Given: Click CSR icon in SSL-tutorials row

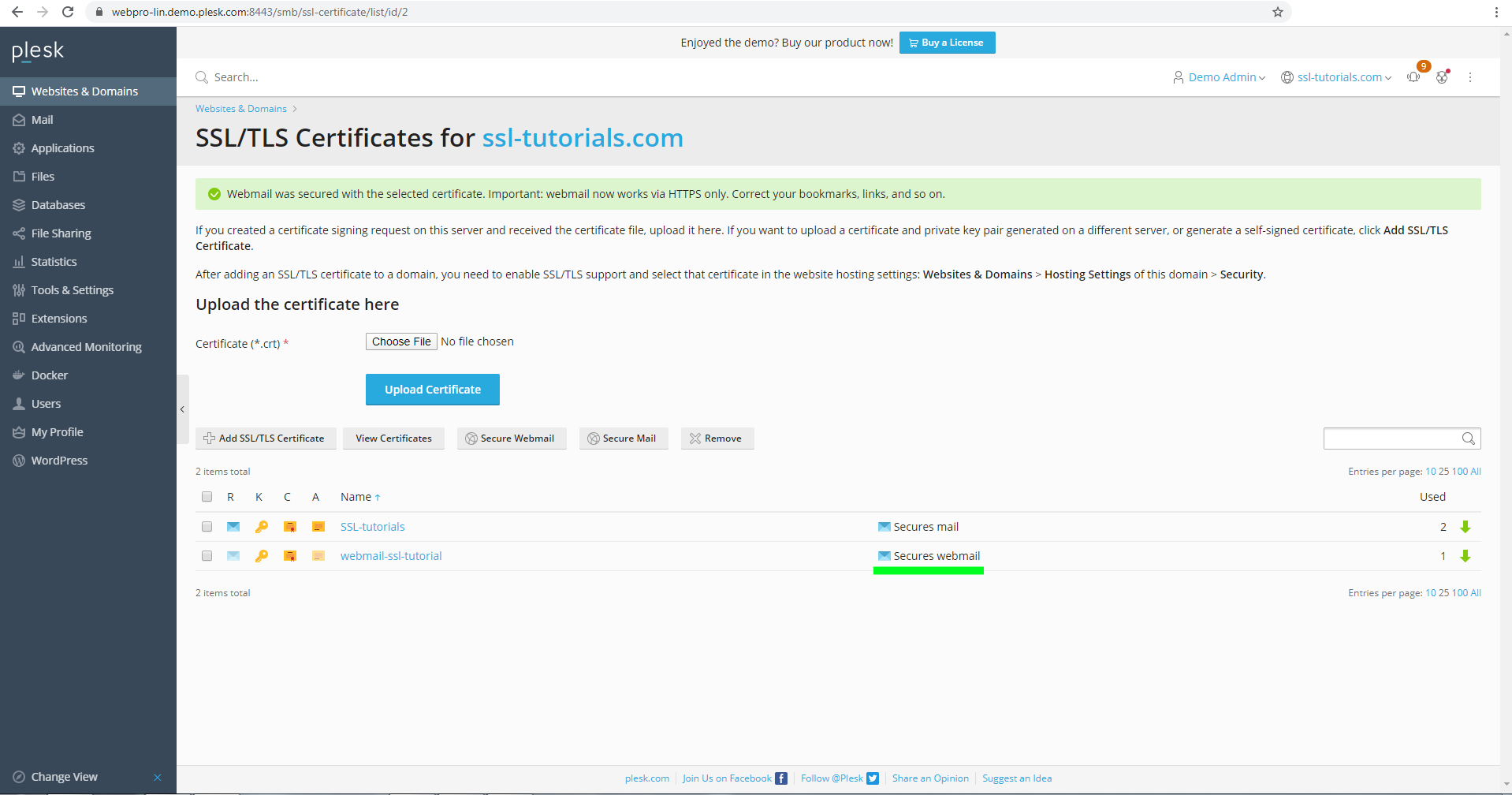Looking at the screenshot, I should (233, 527).
